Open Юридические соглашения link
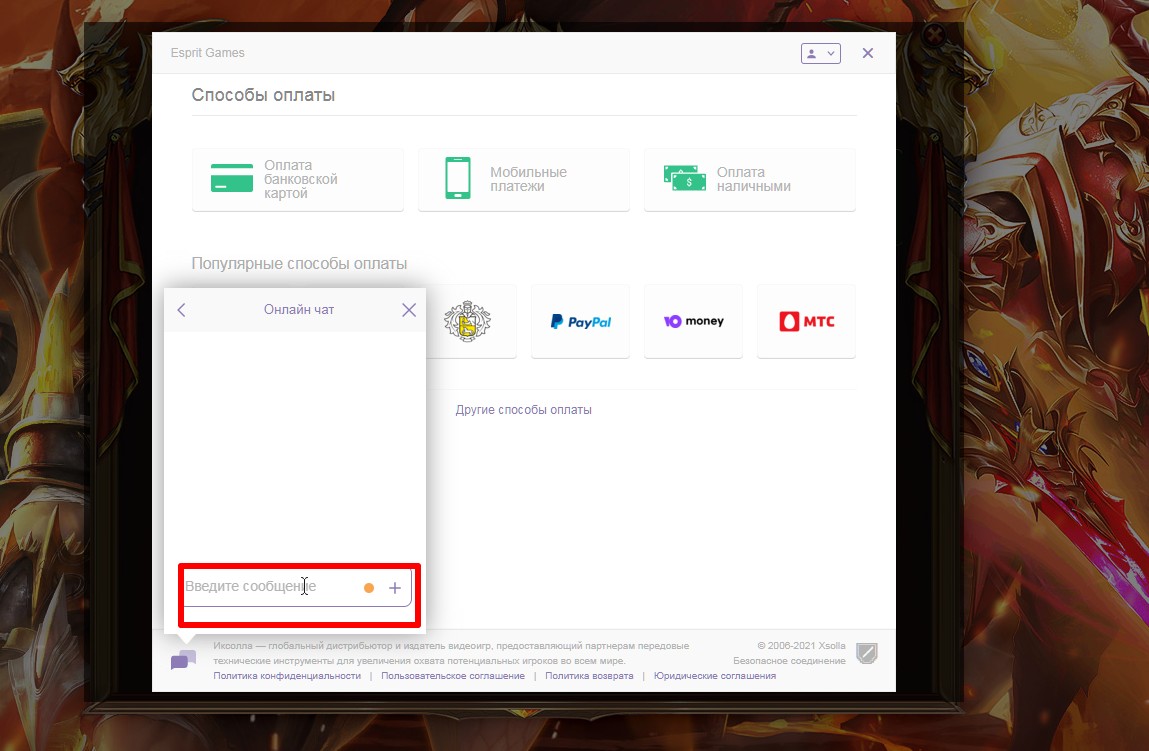 714,676
